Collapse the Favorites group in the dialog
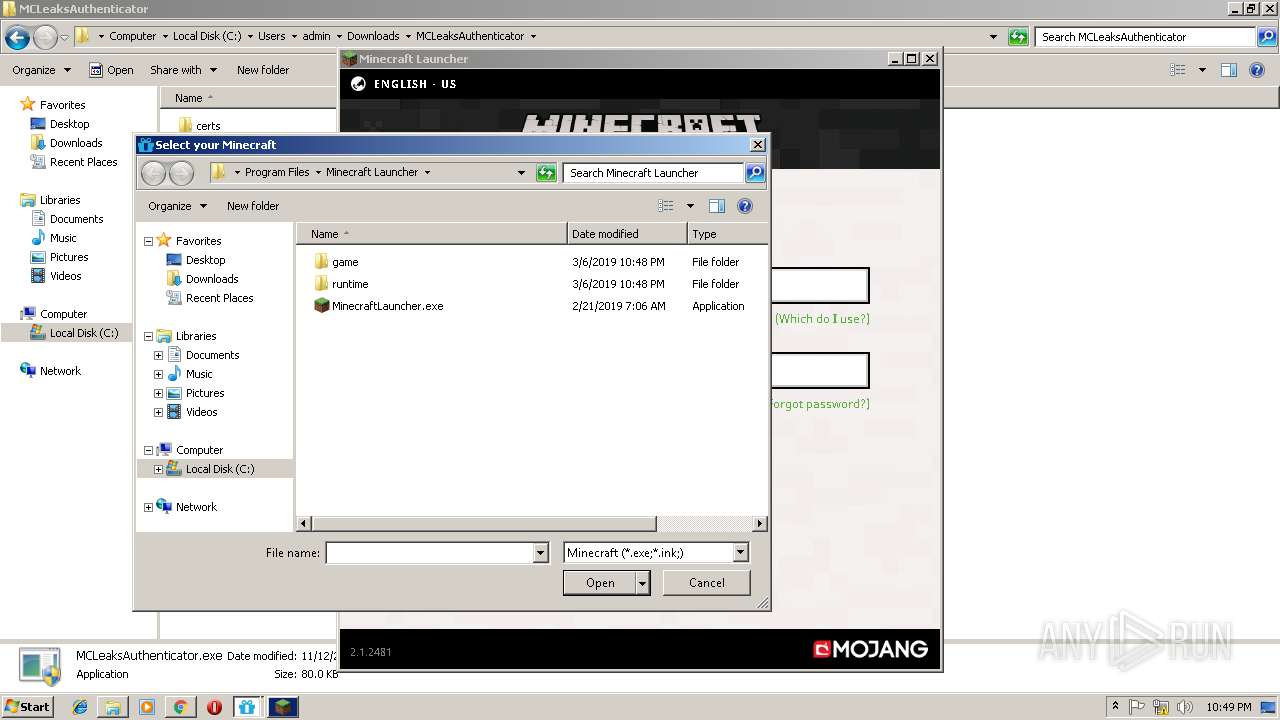Viewport: 1280px width, 720px height. click(x=148, y=241)
